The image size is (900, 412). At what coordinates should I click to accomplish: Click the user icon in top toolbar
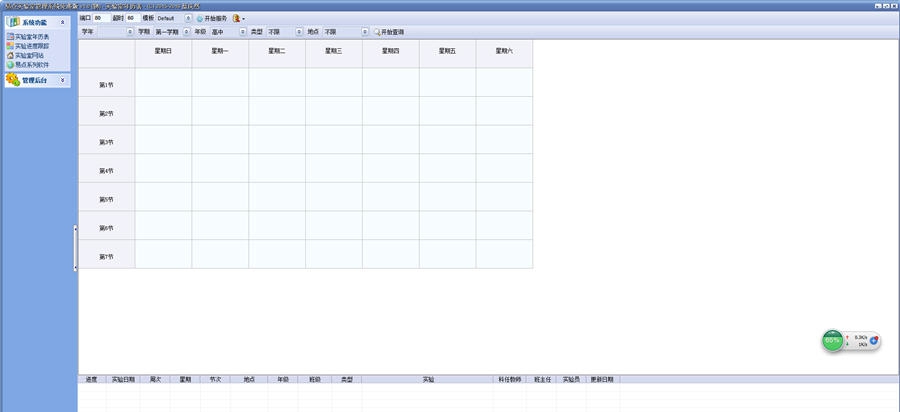[237, 18]
